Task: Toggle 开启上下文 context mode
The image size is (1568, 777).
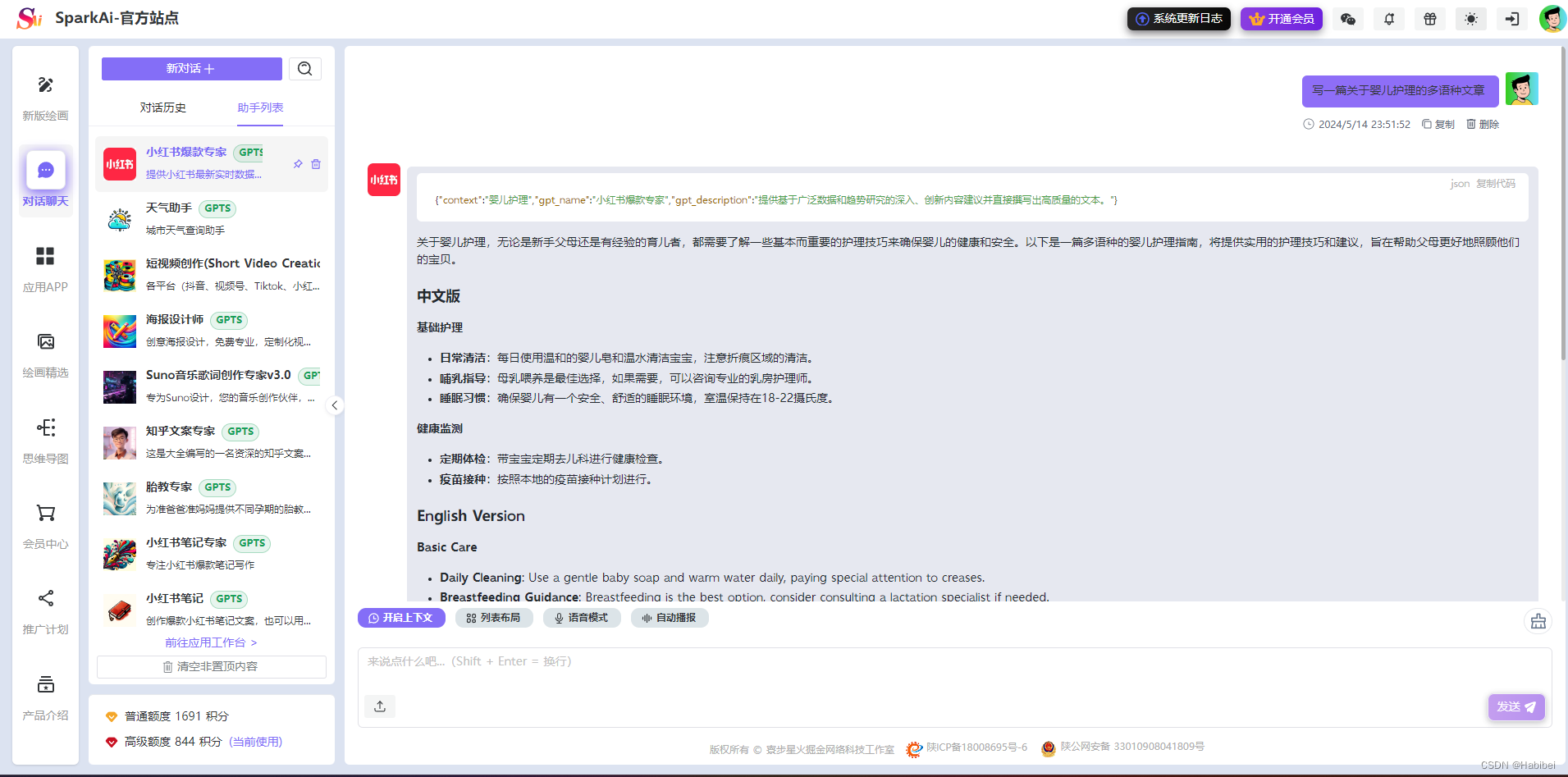Action: 401,618
